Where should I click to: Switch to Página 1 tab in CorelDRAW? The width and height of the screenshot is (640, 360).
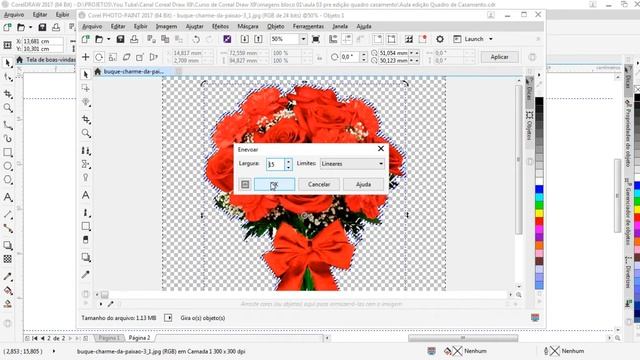(109, 338)
